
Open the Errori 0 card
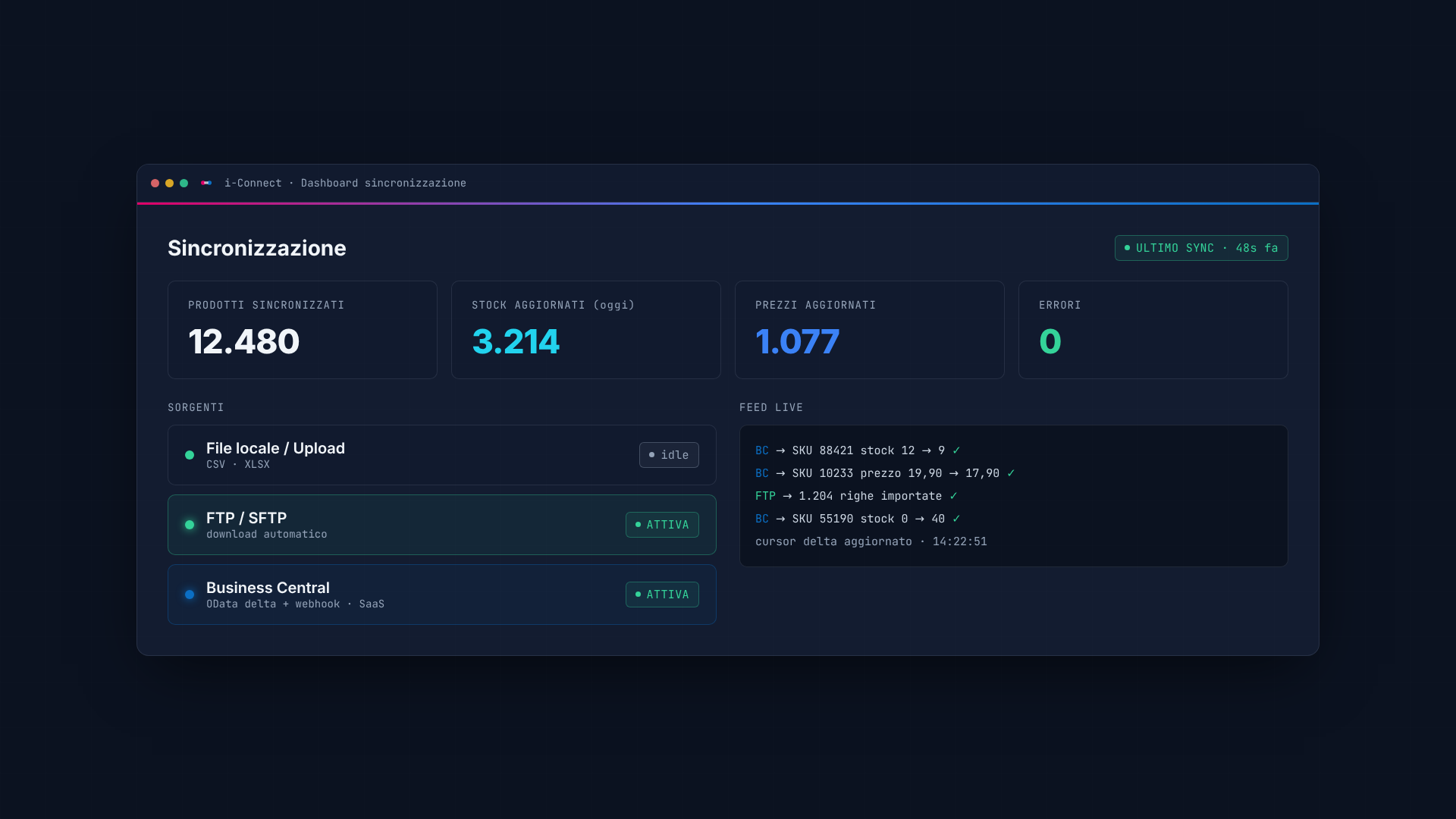[x=1153, y=330]
